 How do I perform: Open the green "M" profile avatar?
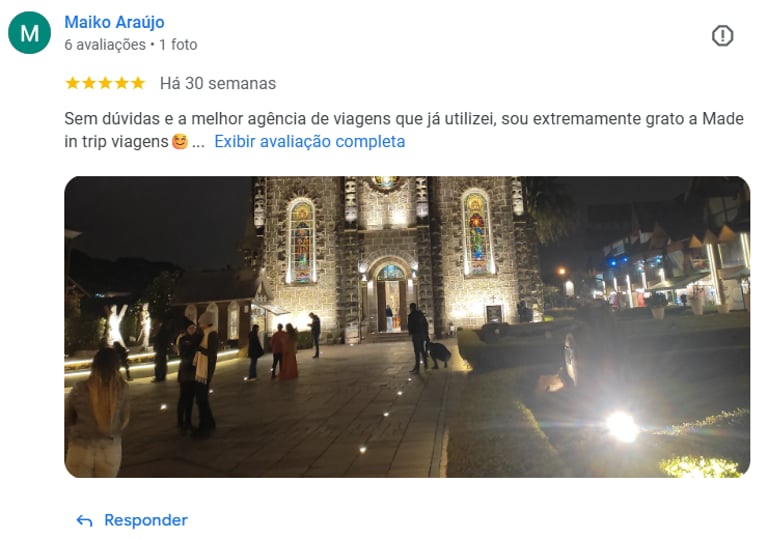click(x=29, y=33)
